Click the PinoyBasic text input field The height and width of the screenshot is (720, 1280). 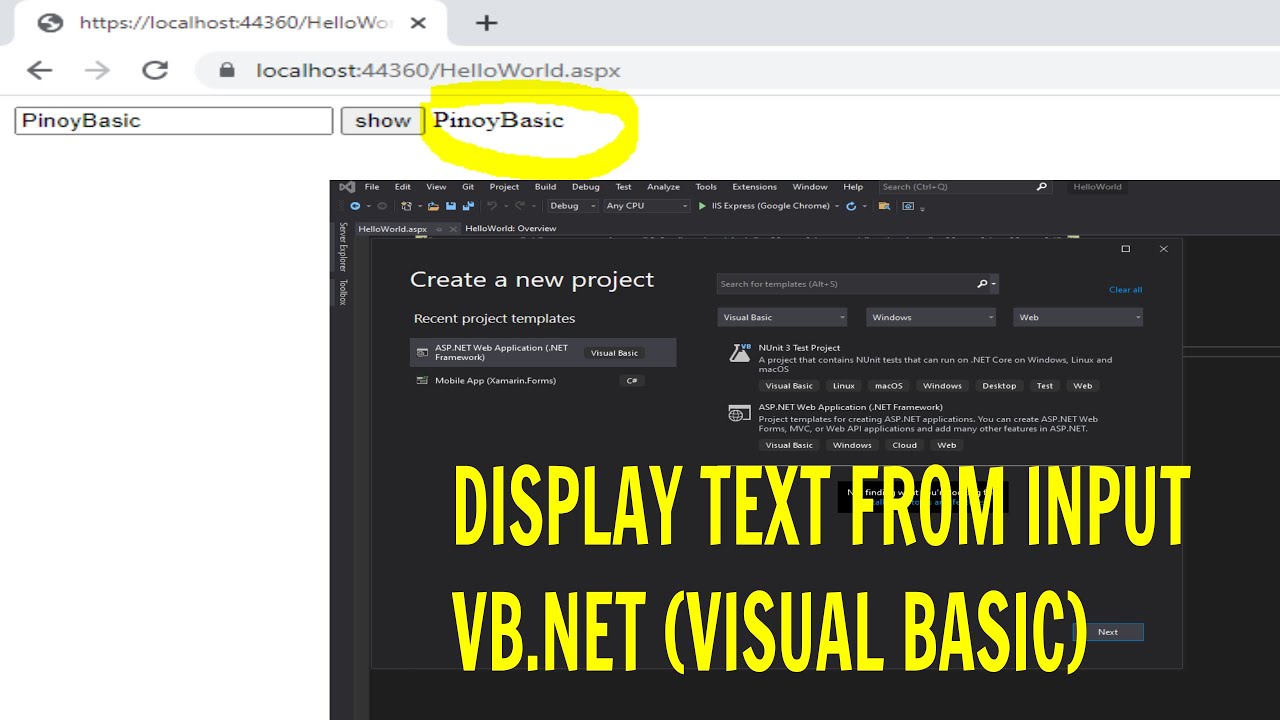[x=174, y=121]
